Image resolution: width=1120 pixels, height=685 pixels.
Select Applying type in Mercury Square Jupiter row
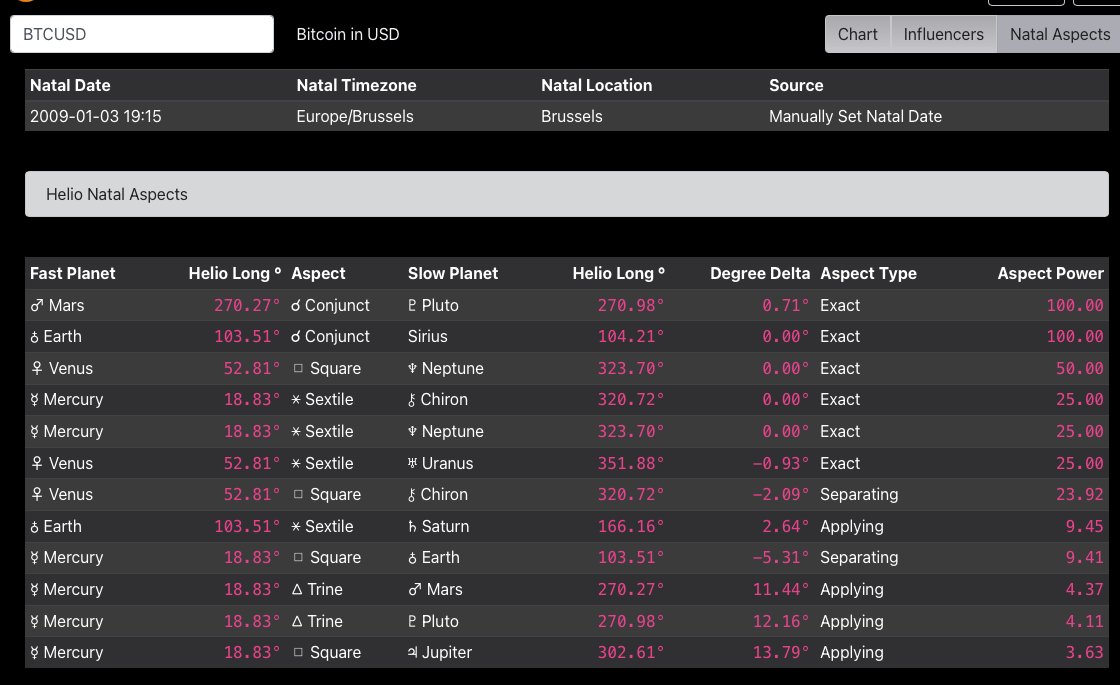(851, 652)
